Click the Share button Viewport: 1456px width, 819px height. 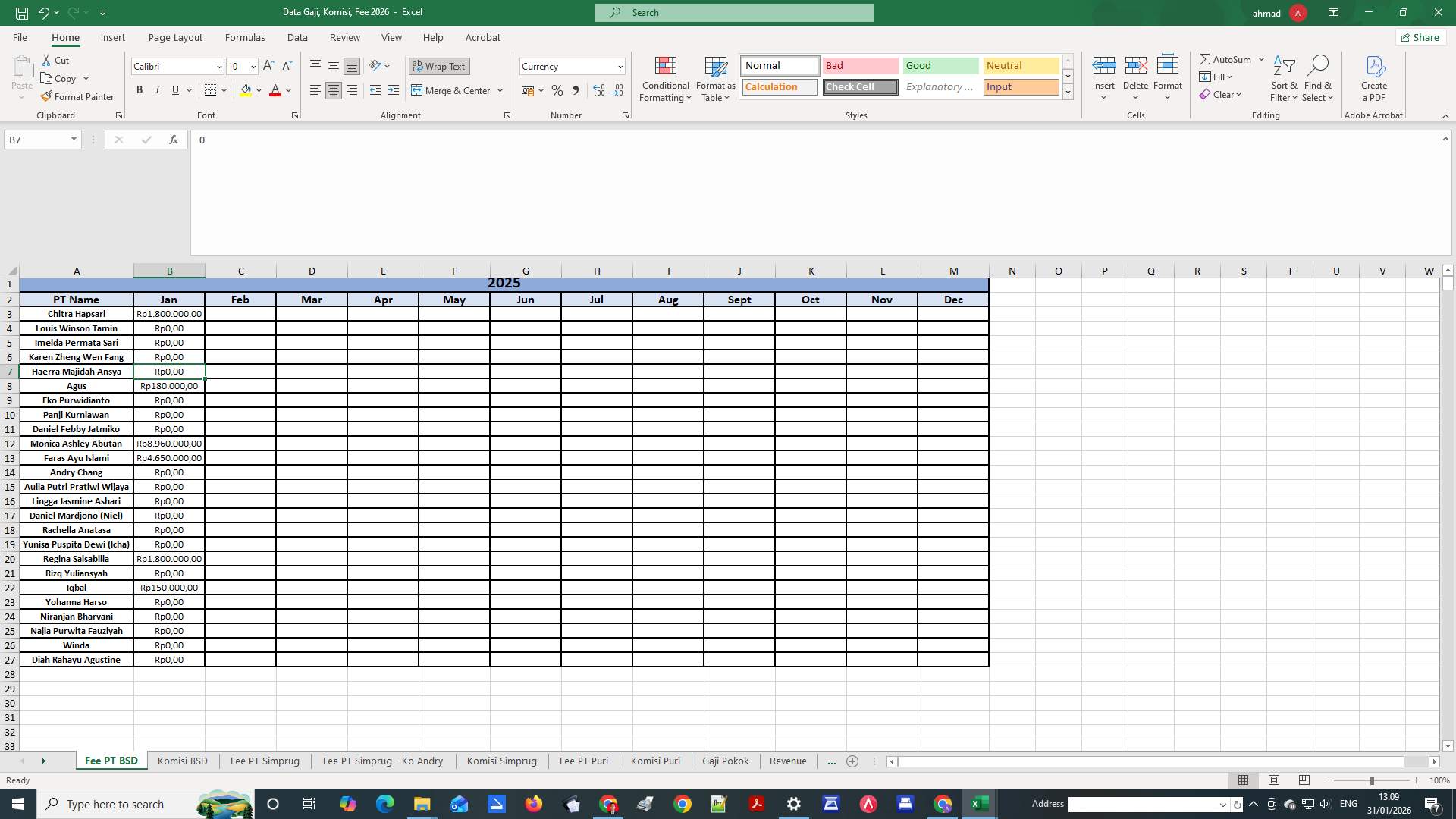1420,37
